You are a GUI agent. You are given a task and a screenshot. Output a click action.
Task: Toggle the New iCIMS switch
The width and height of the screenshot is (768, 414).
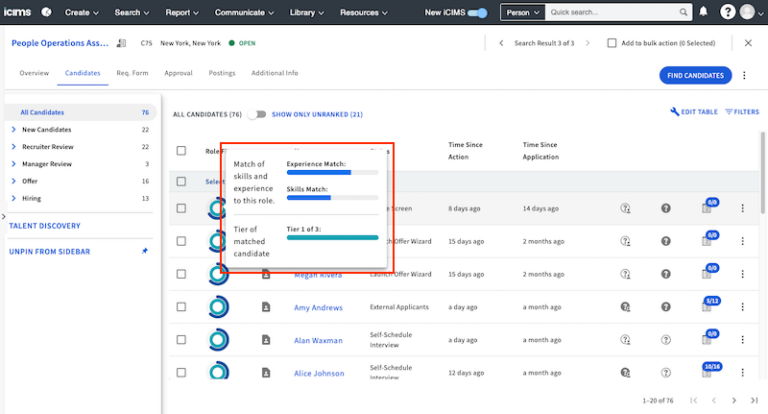pos(478,13)
